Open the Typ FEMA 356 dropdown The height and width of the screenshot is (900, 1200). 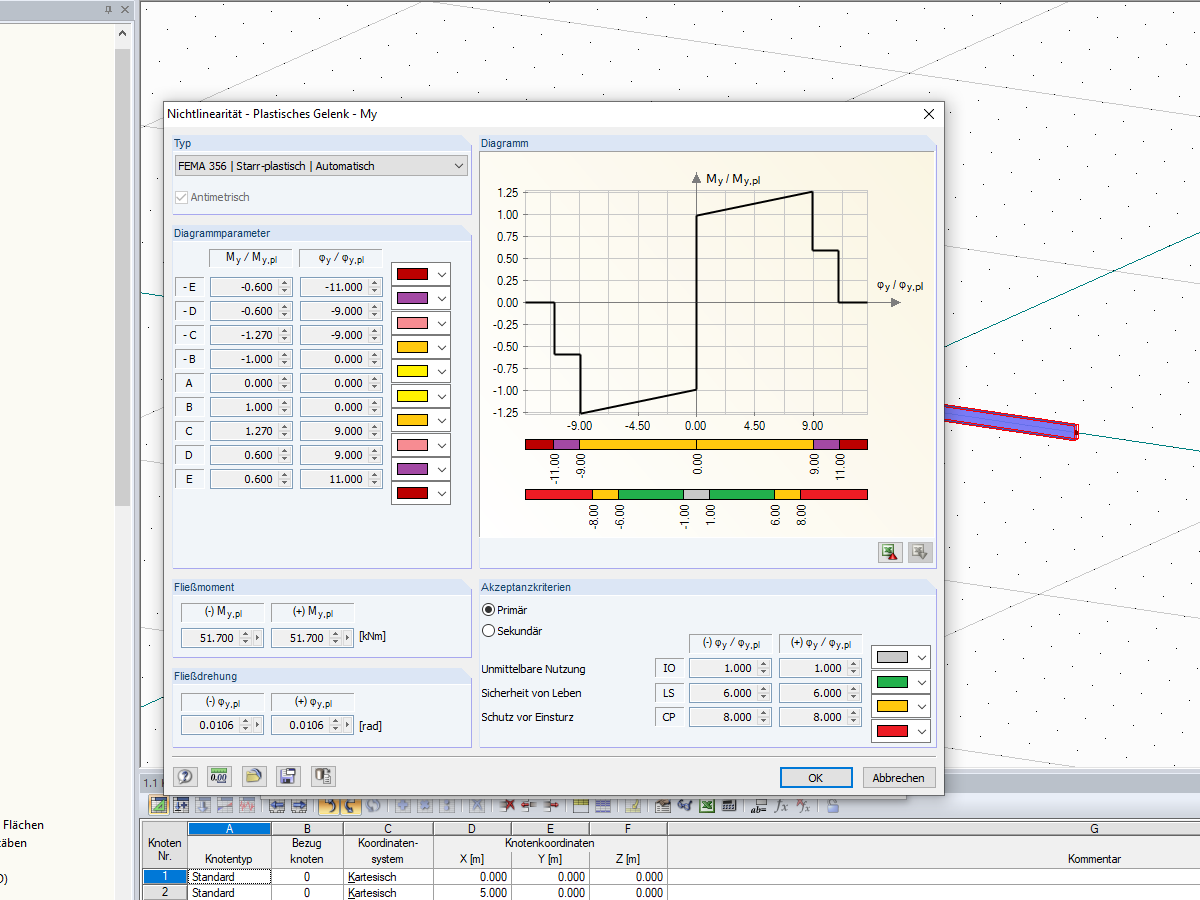[x=321, y=166]
